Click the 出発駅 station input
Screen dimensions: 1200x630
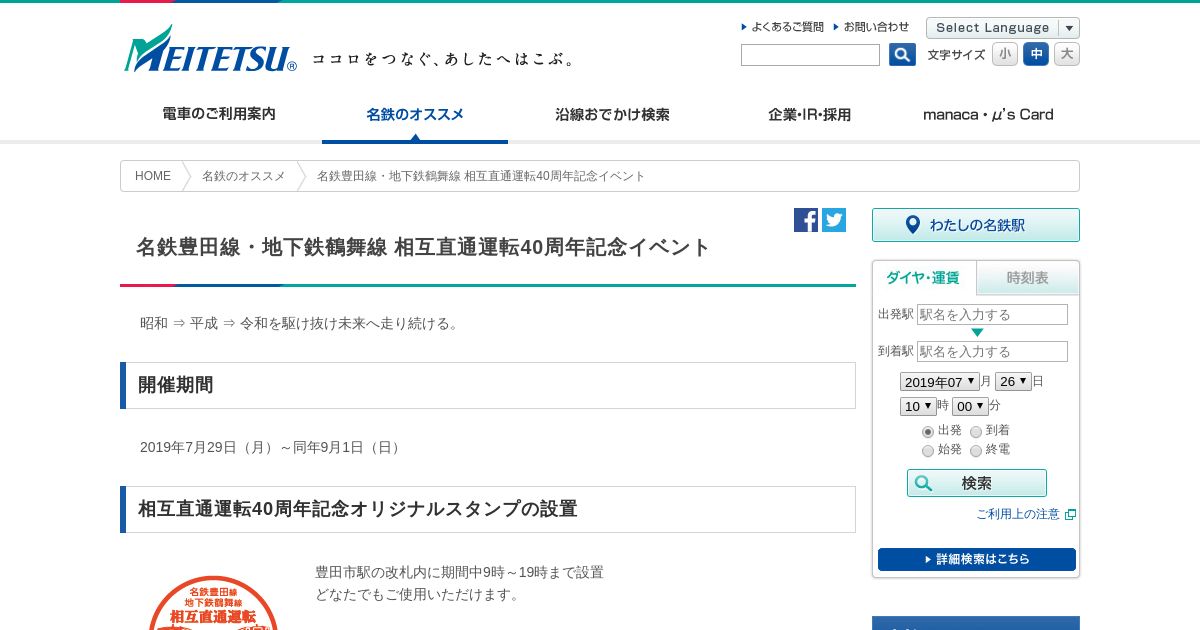pyautogui.click(x=992, y=314)
